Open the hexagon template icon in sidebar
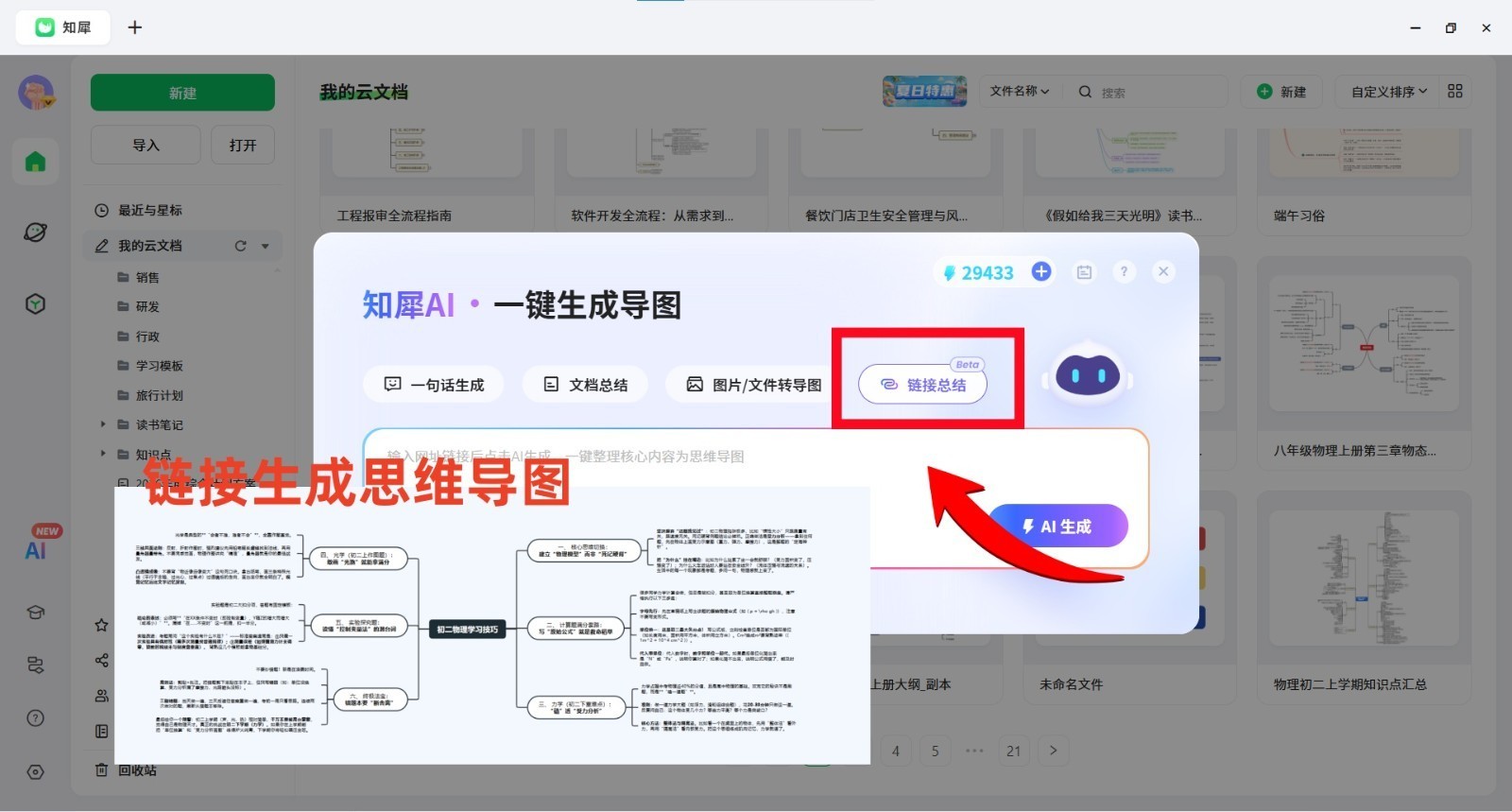Screen dimensions: 1512x812 click(35, 303)
